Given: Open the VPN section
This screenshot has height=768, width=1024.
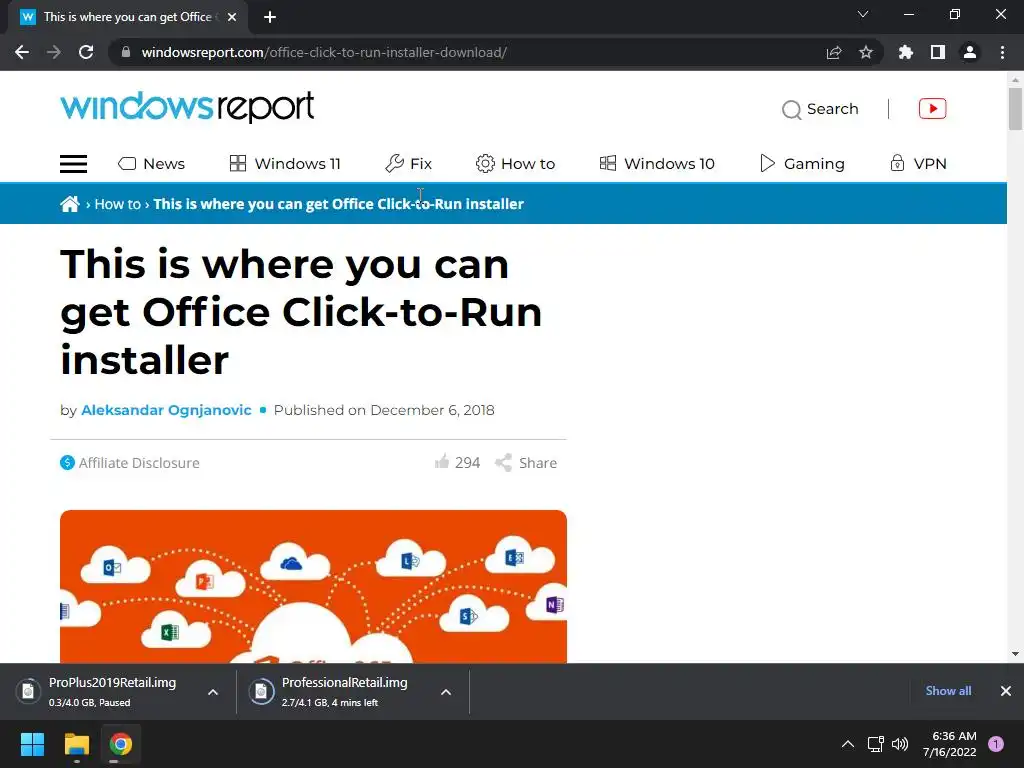Looking at the screenshot, I should [x=918, y=164].
